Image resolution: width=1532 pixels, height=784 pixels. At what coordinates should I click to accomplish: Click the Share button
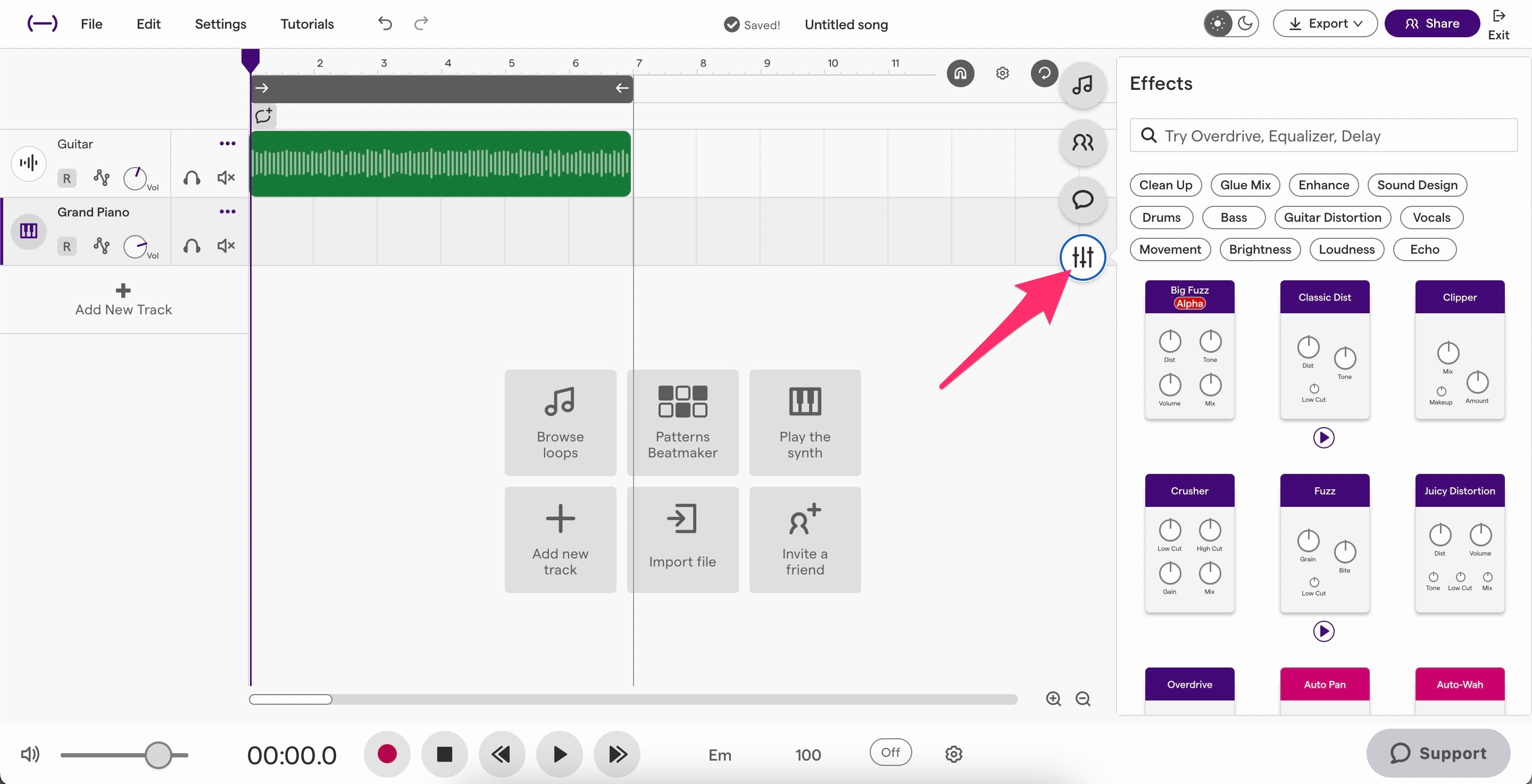1431,23
